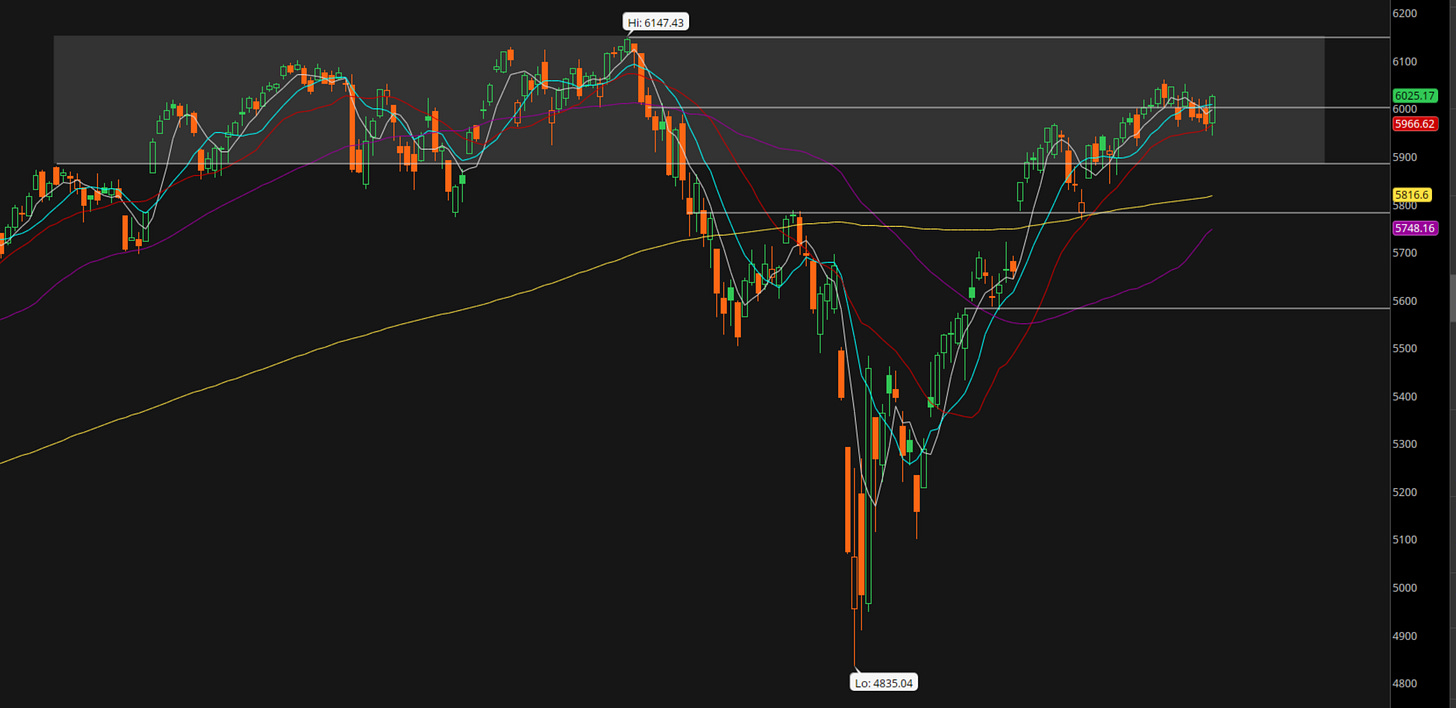
Task: Click the 5700 price axis label
Action: [x=1405, y=253]
